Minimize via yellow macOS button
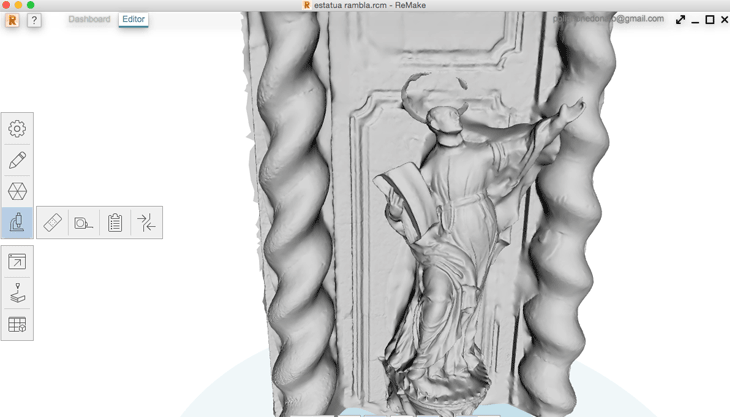 click(18, 5)
